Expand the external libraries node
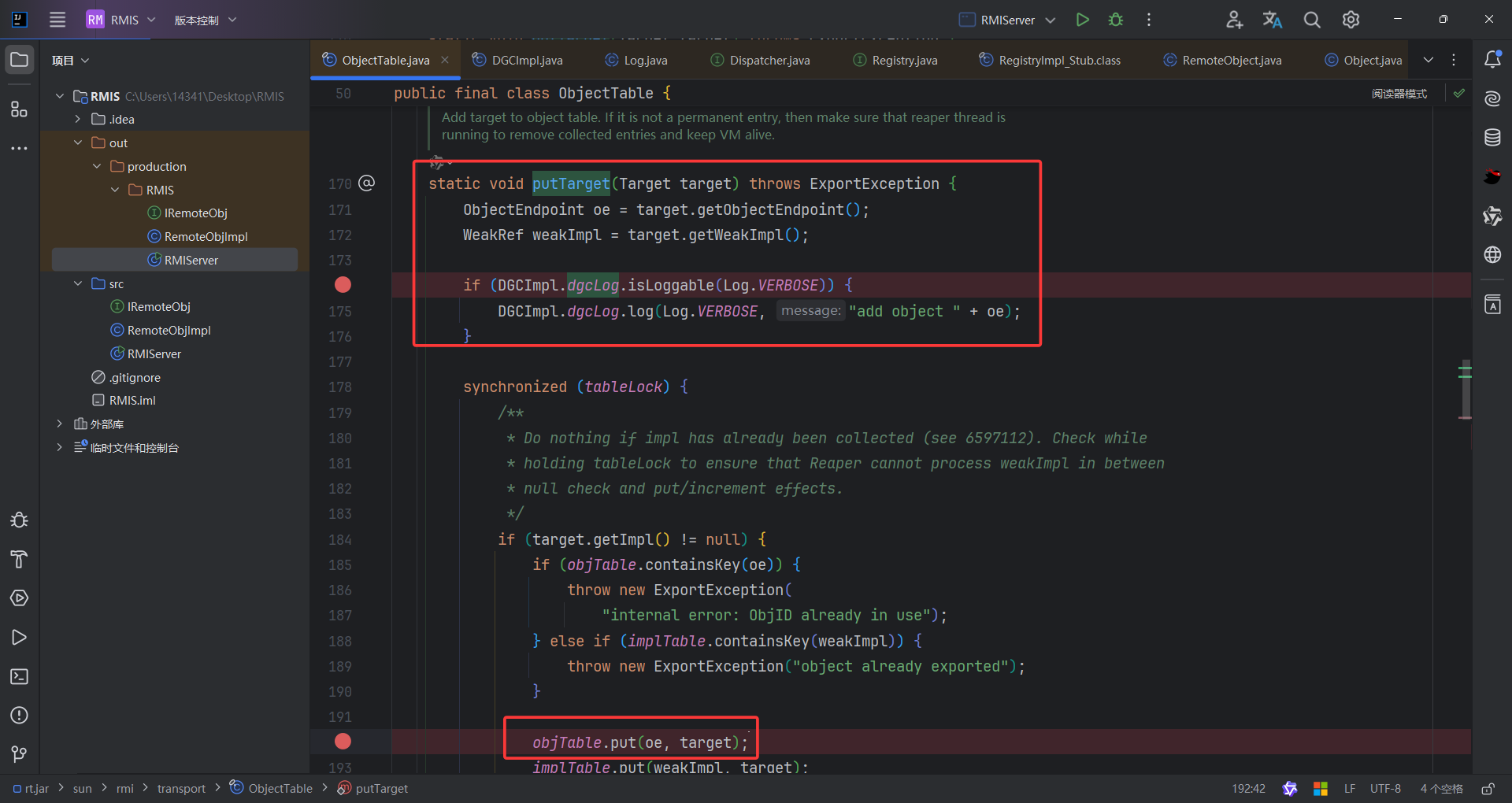The image size is (1512, 803). coord(59,424)
